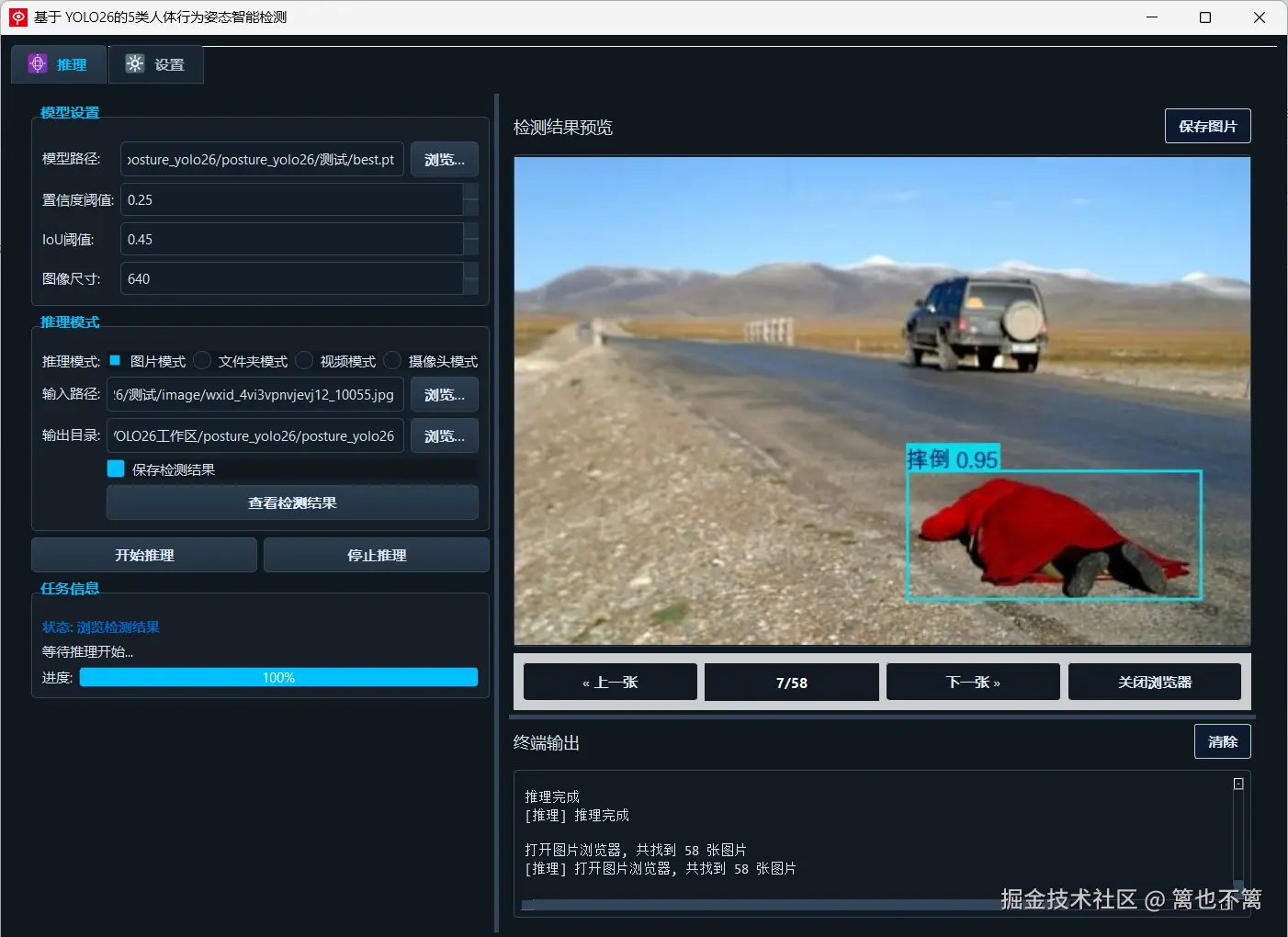Go to next image with 下一张

pyautogui.click(x=973, y=682)
